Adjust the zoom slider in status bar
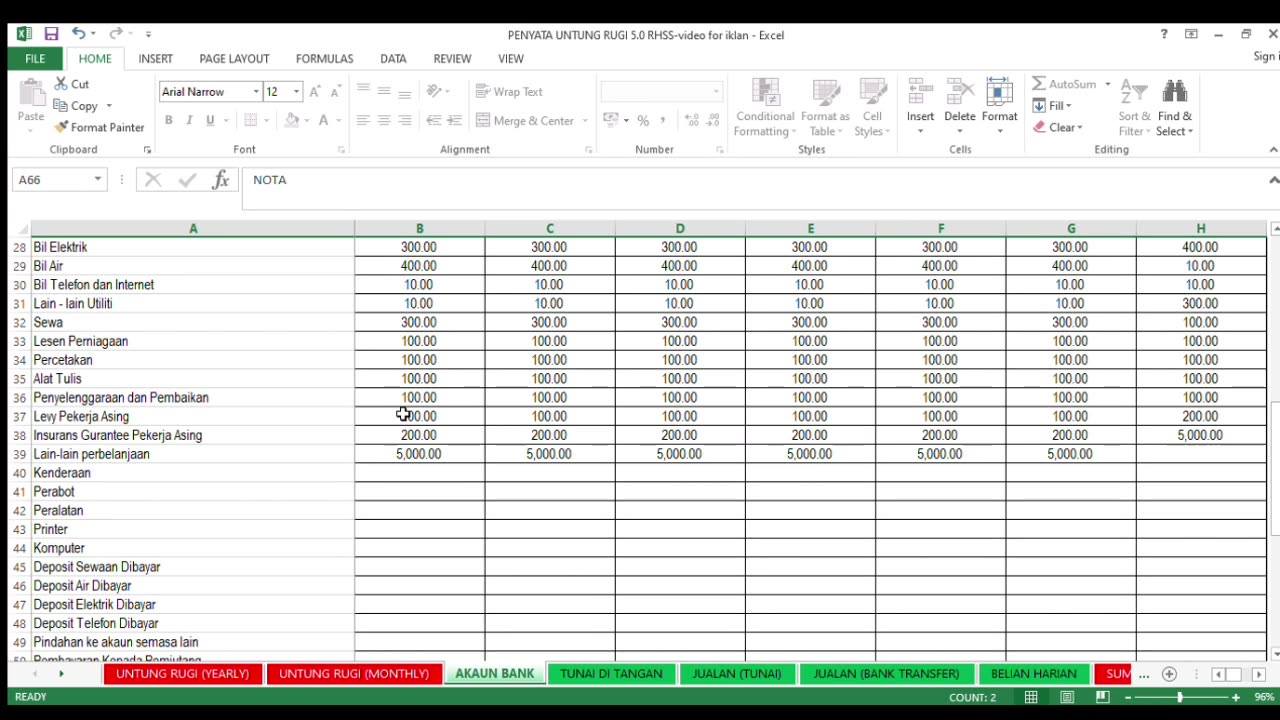The width and height of the screenshot is (1280, 720). coord(1180,697)
